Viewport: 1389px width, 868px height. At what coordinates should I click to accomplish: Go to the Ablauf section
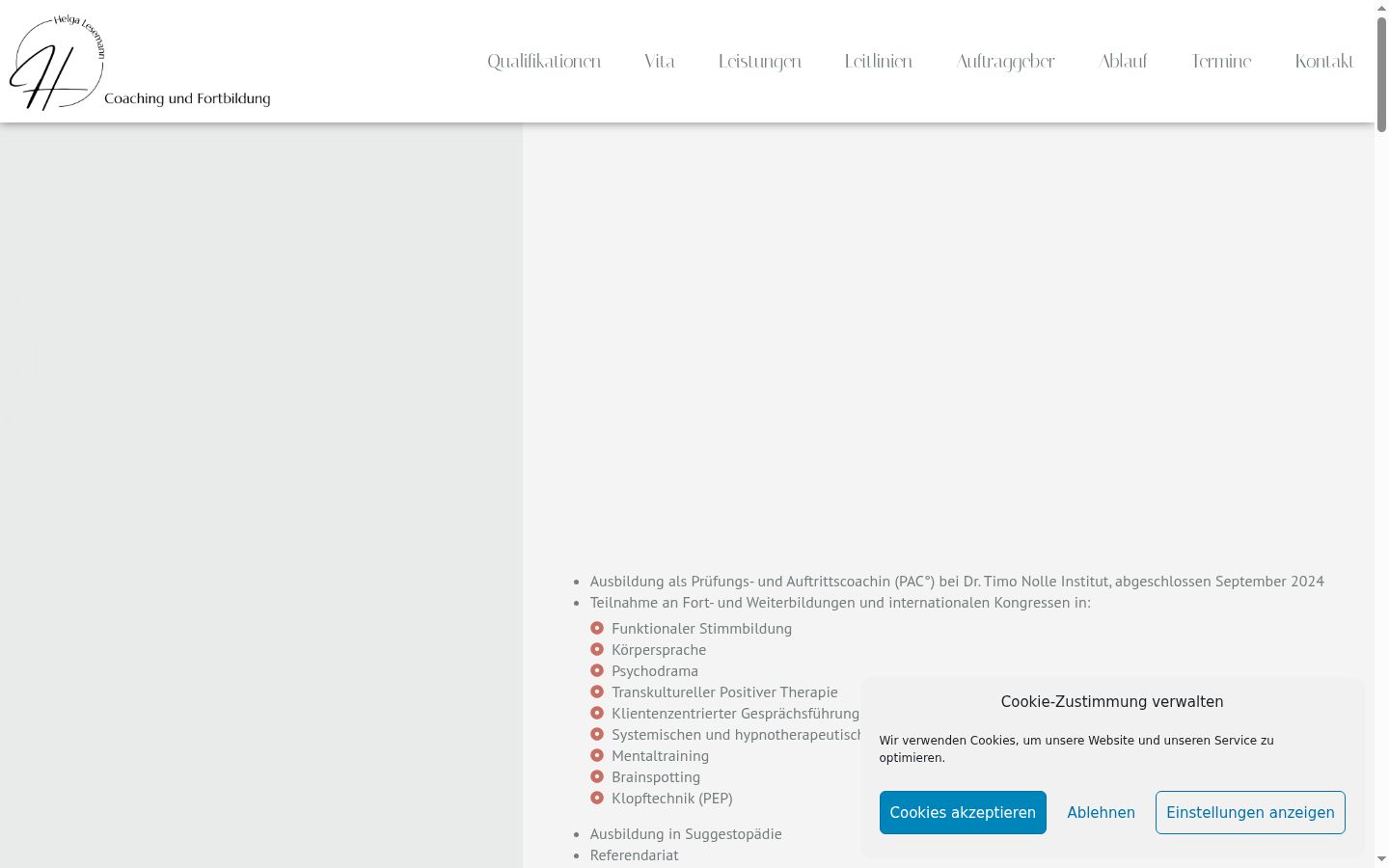[x=1123, y=62]
